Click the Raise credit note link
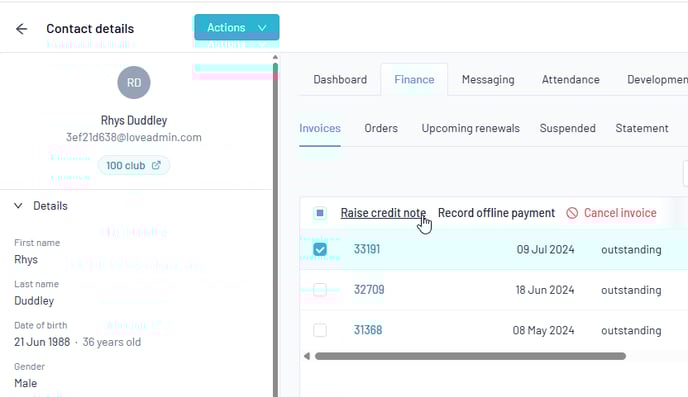 pyautogui.click(x=383, y=213)
